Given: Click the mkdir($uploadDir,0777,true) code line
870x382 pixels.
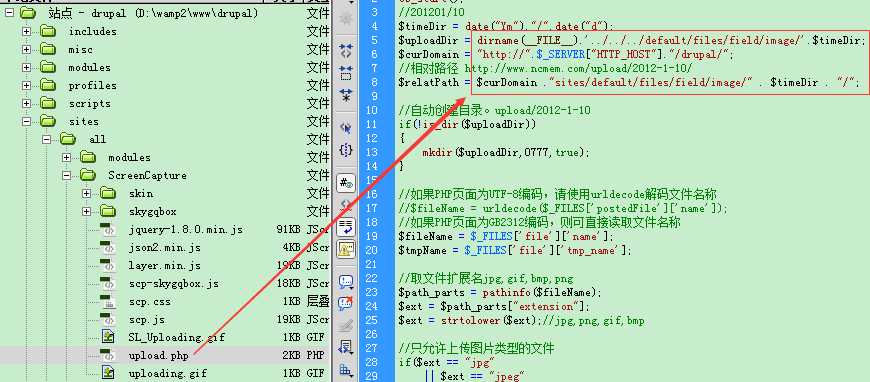Looking at the screenshot, I should 505,152.
